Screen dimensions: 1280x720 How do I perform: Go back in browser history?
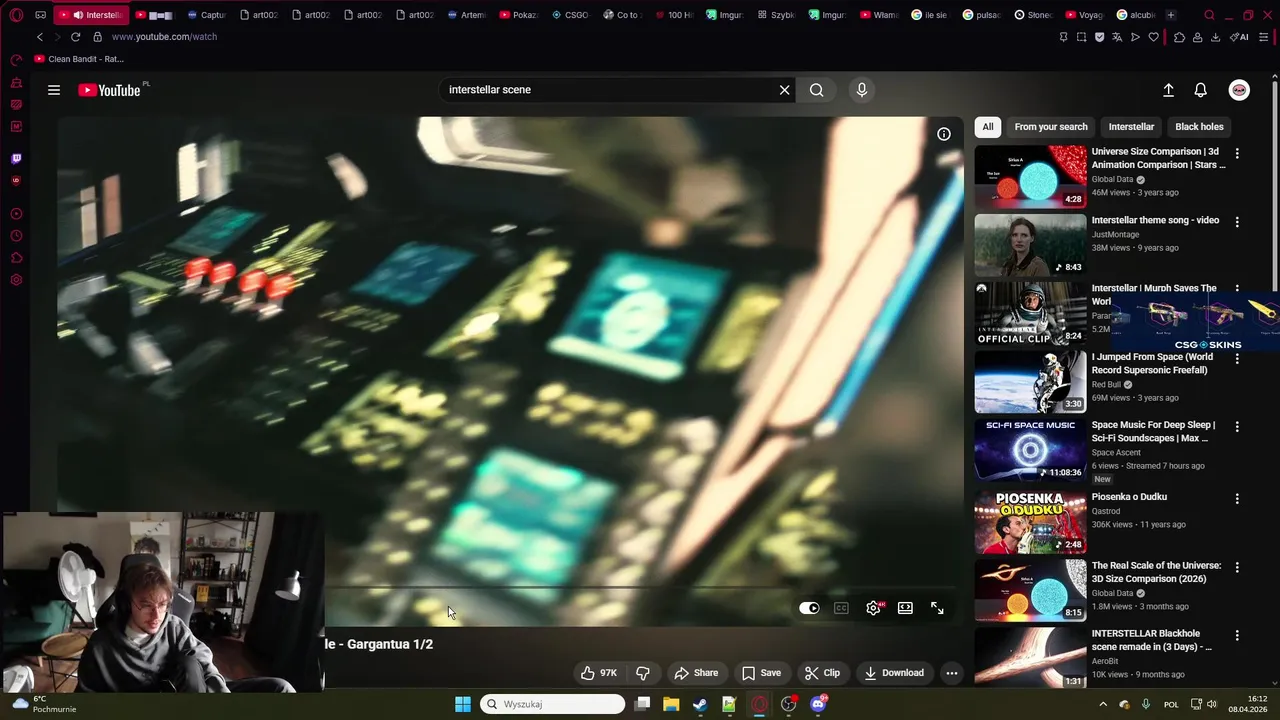40,37
